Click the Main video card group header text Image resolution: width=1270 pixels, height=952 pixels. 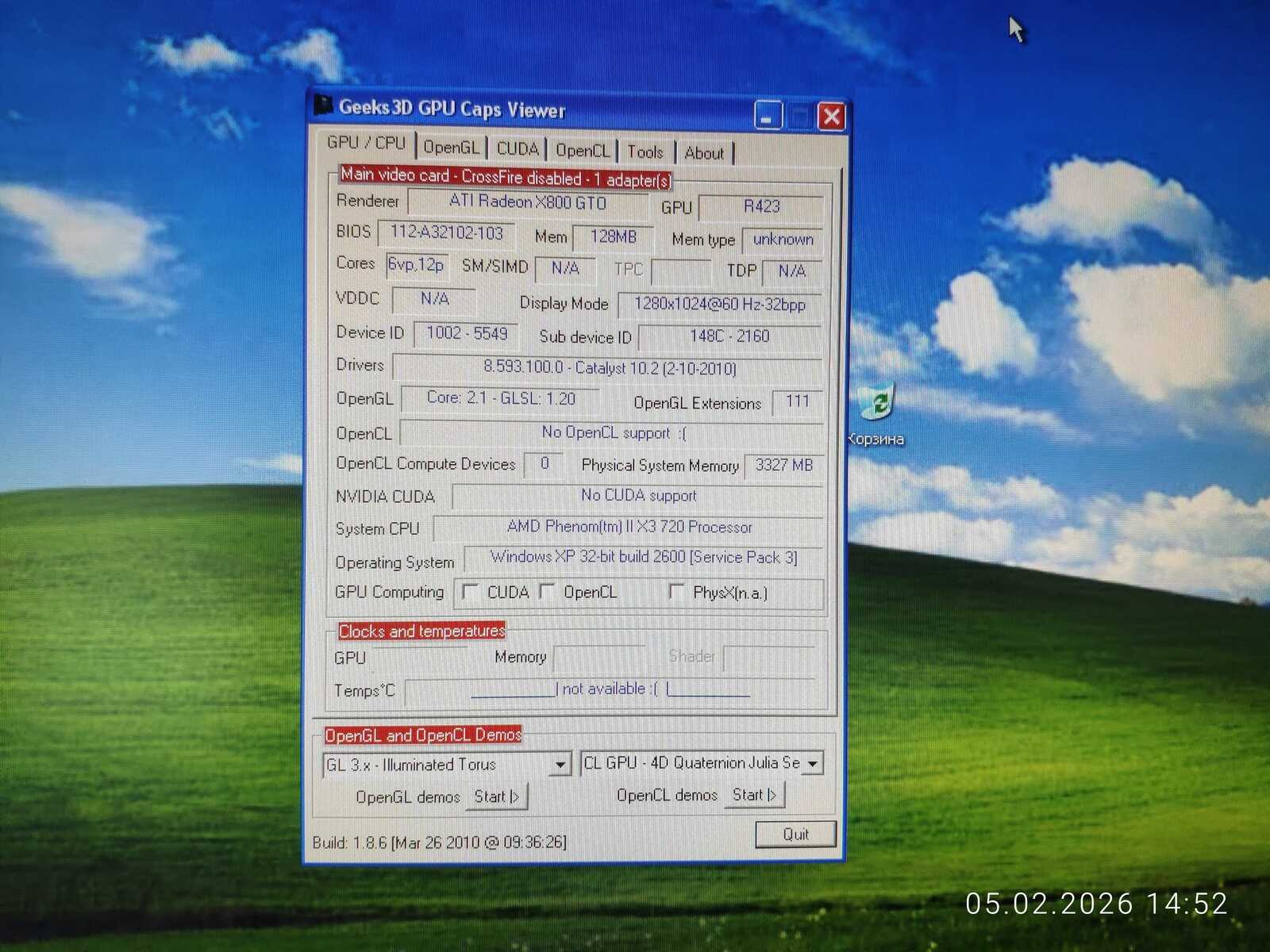[x=506, y=177]
